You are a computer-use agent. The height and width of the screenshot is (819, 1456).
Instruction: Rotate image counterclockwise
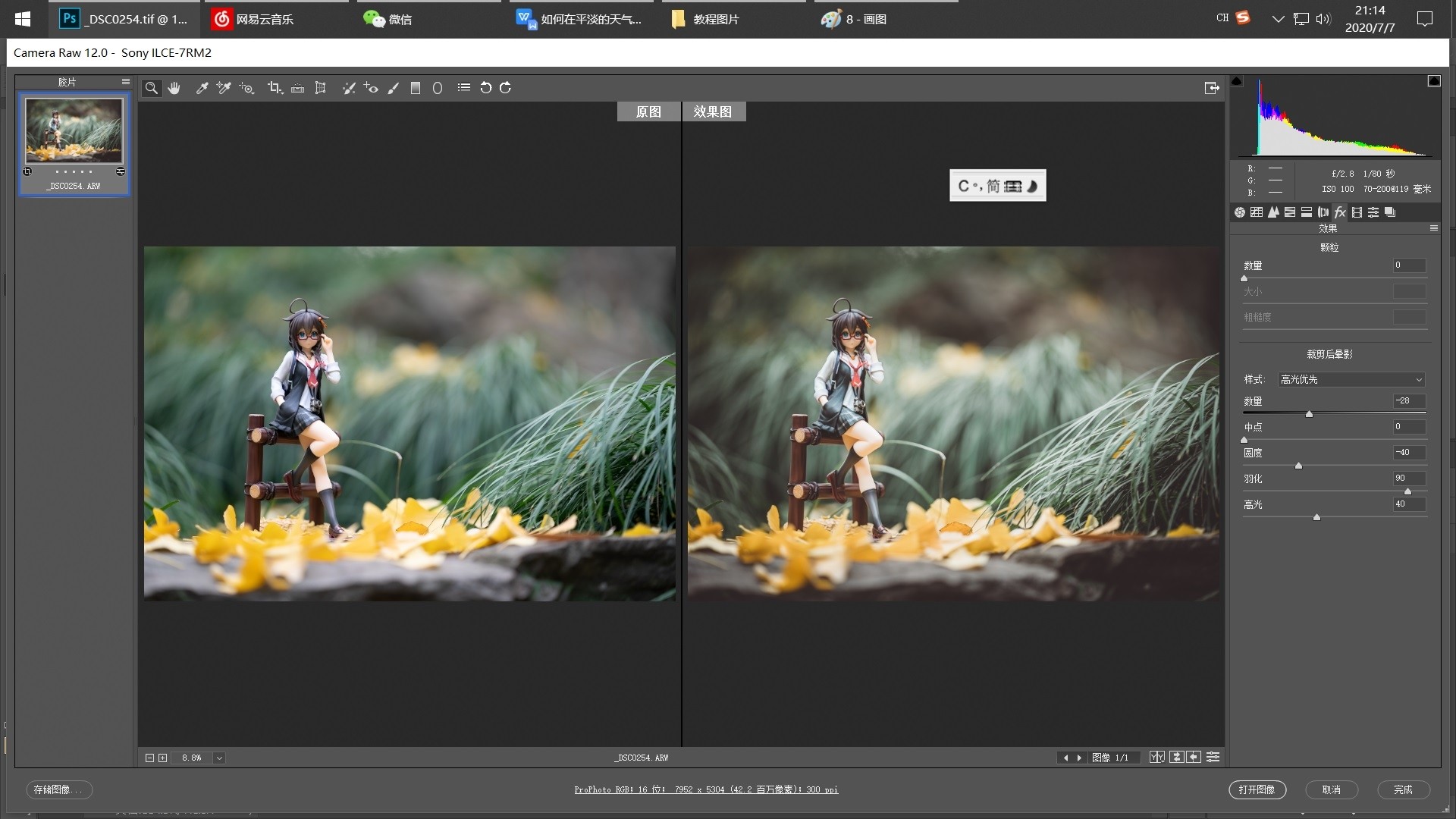pyautogui.click(x=486, y=88)
